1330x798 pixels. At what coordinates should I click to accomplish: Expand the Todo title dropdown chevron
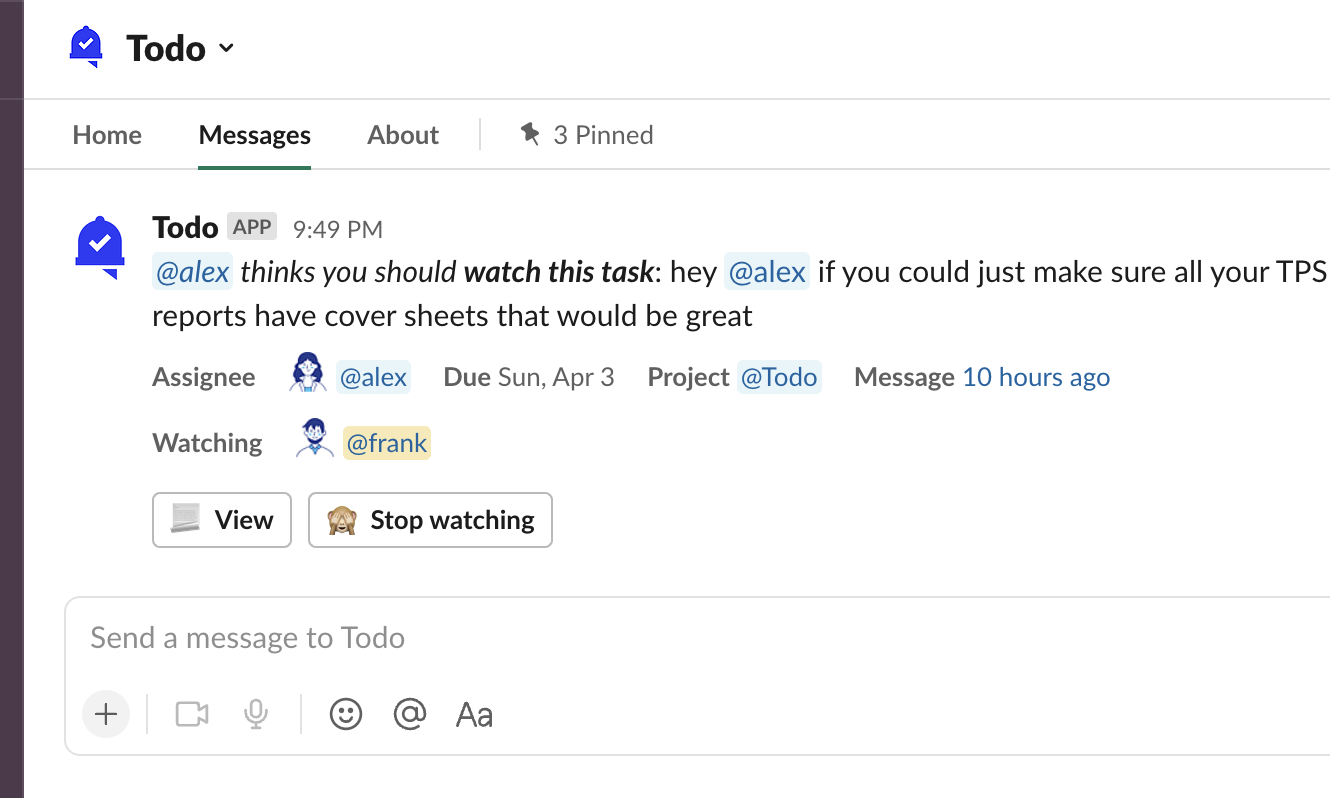(x=227, y=48)
